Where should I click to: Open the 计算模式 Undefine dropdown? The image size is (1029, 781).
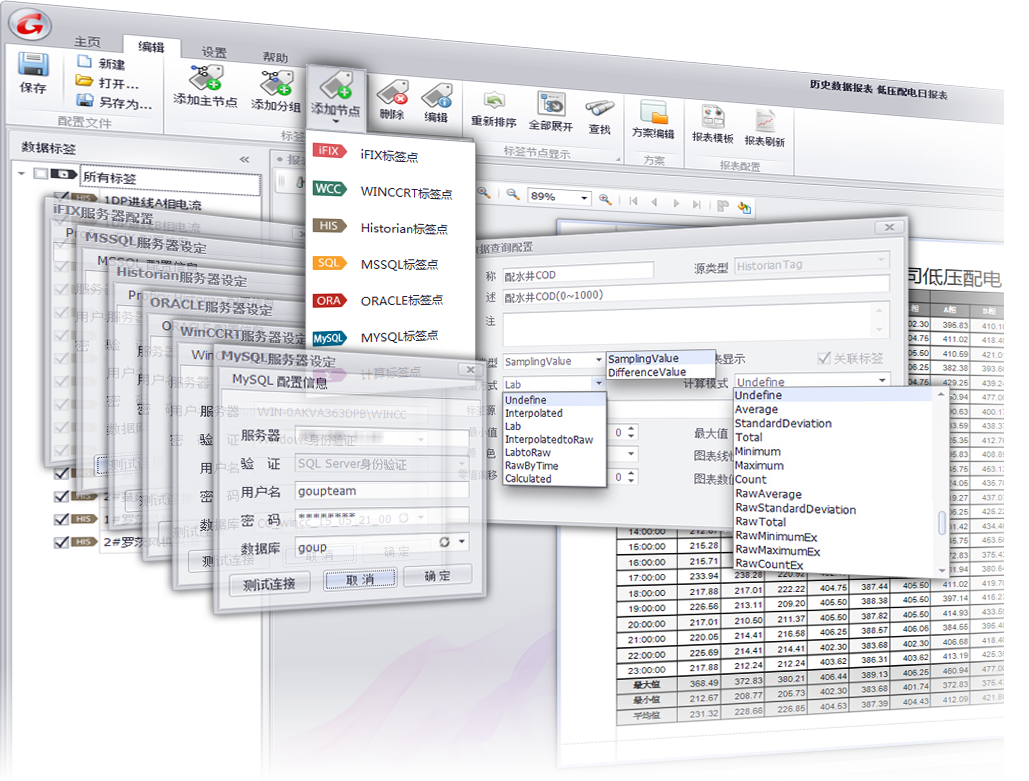pos(882,380)
